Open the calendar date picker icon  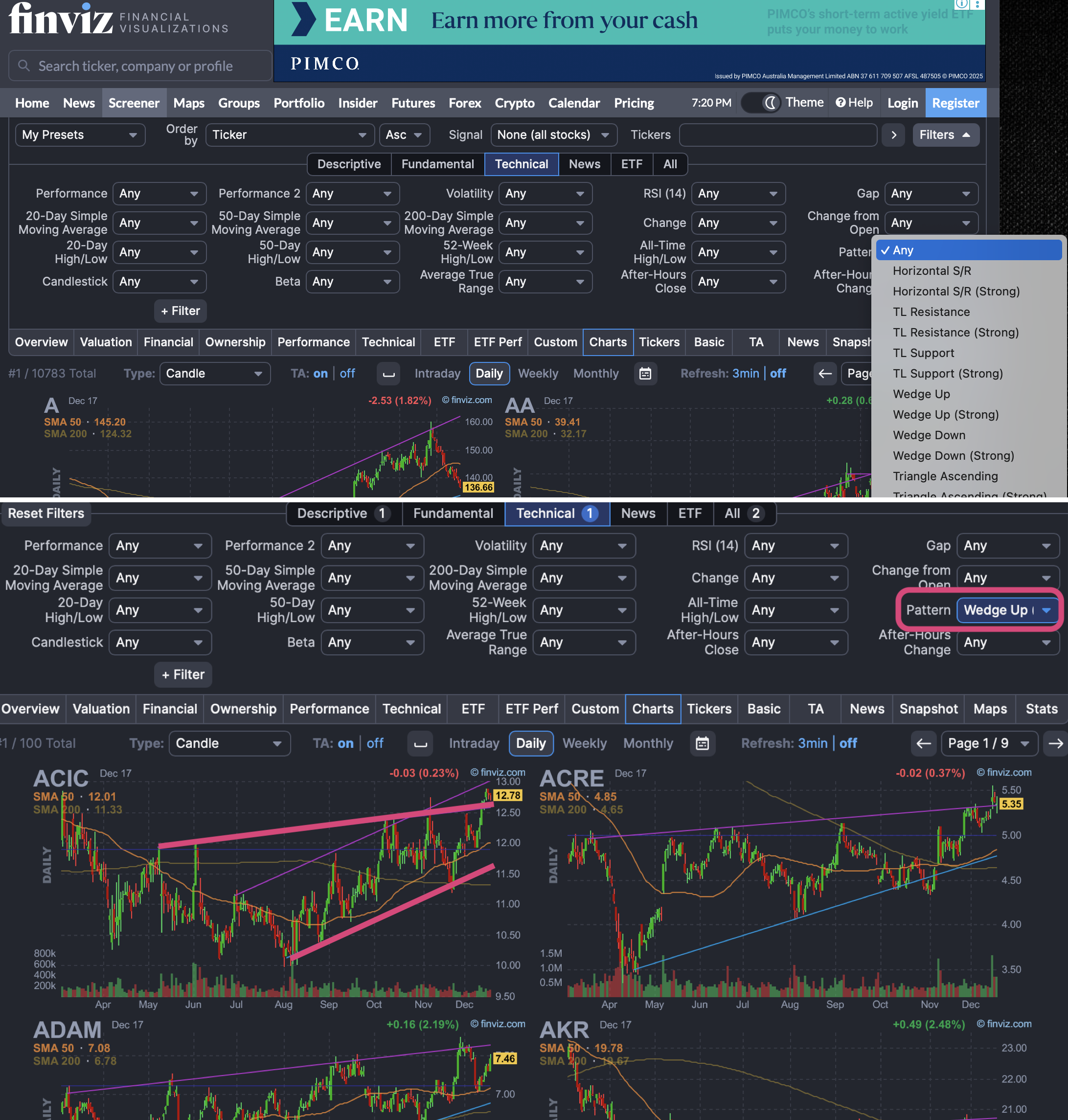point(703,743)
